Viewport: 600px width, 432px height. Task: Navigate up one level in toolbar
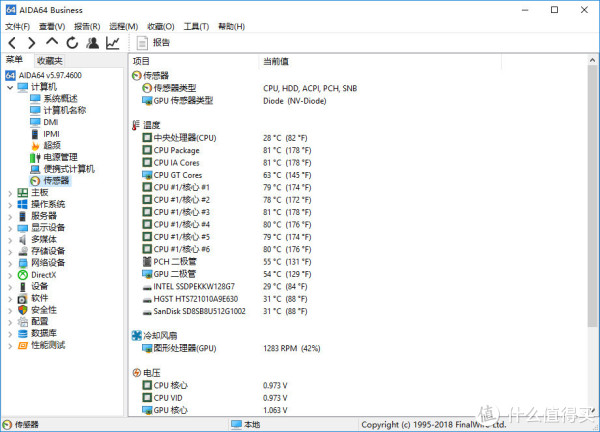tap(52, 42)
